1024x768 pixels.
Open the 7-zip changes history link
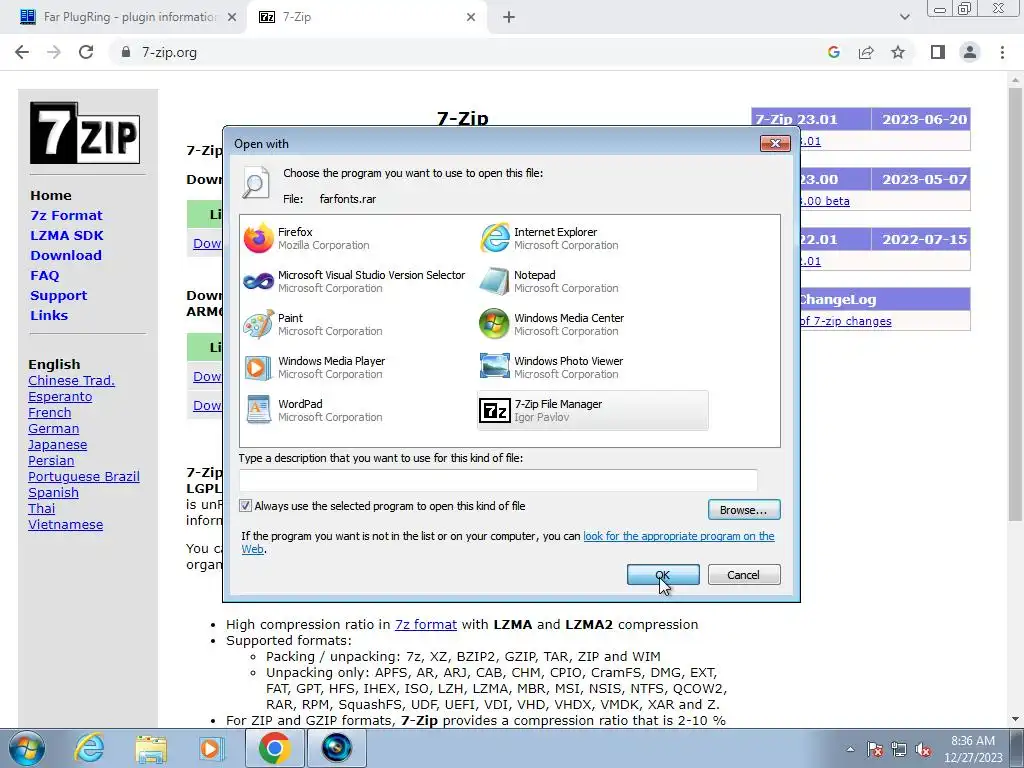tap(846, 321)
